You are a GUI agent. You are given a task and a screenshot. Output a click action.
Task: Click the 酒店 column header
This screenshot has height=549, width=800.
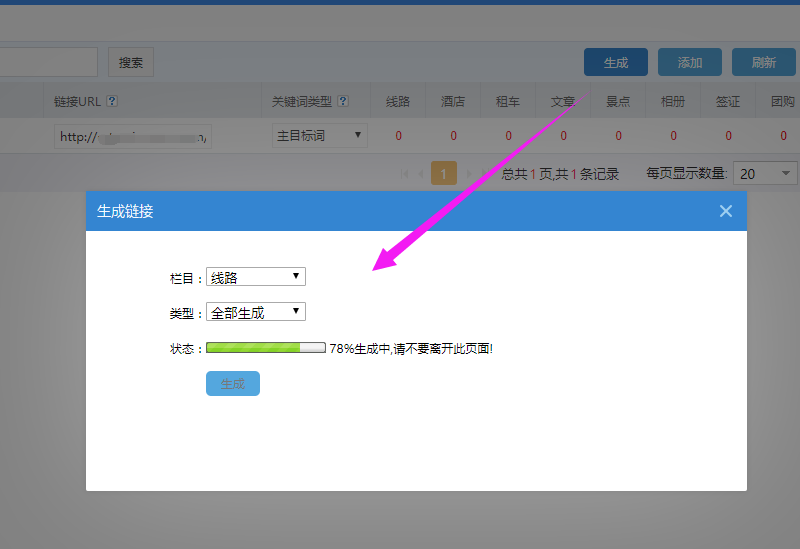pyautogui.click(x=453, y=102)
